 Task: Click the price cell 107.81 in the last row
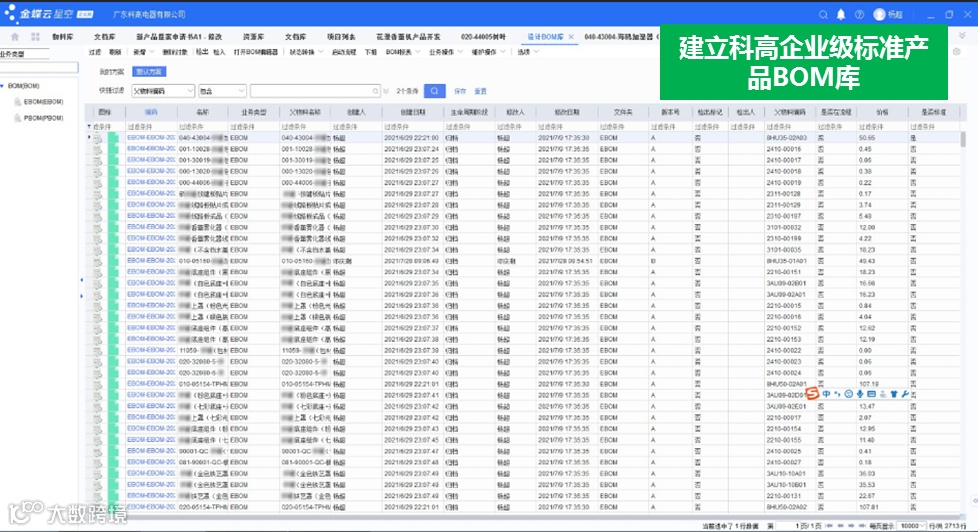tap(869, 507)
